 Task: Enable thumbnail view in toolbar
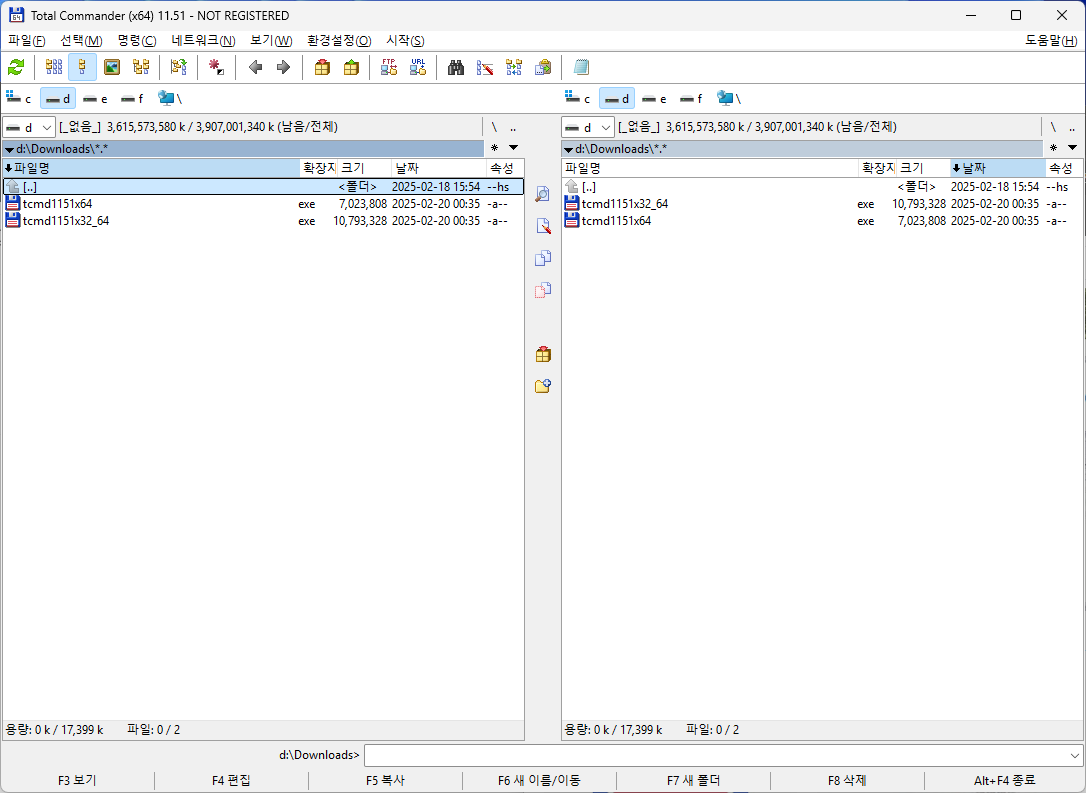(x=112, y=67)
